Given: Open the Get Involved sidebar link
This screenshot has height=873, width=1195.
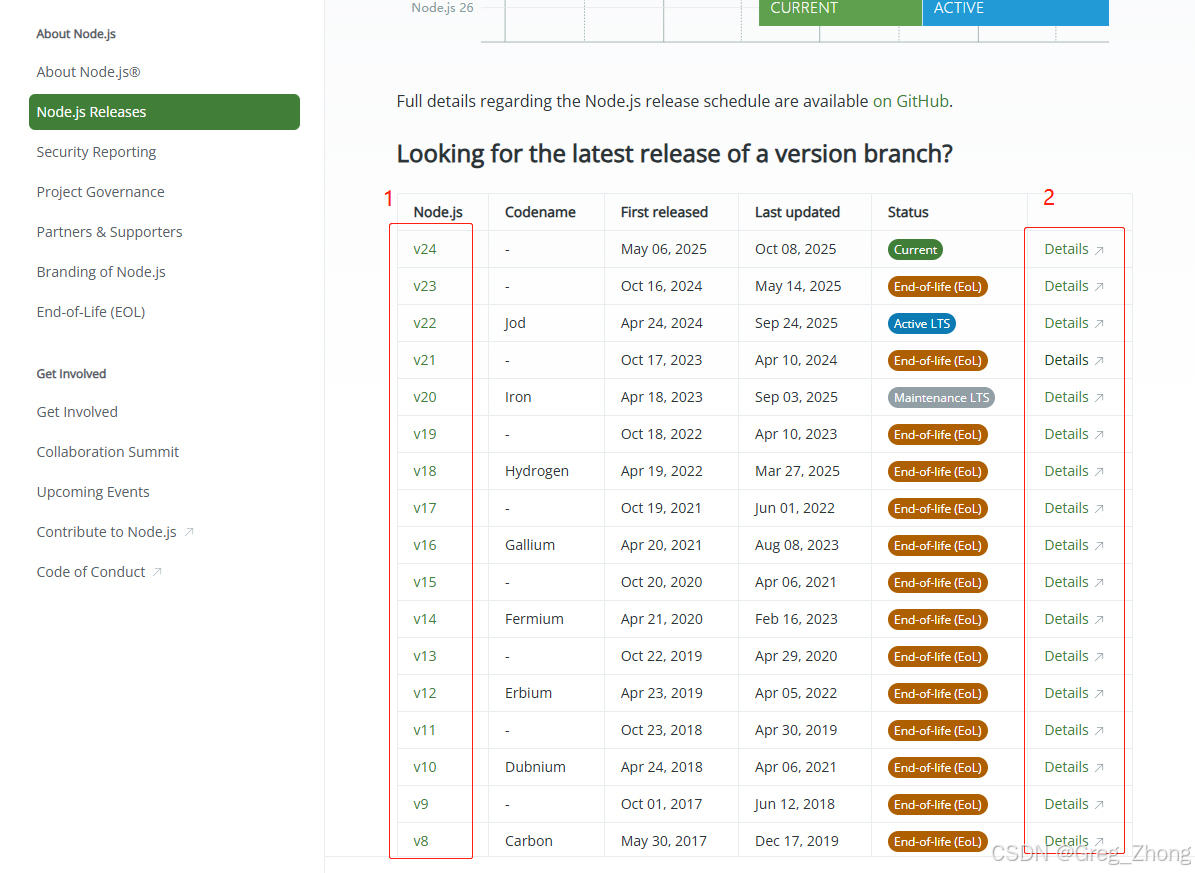Looking at the screenshot, I should 77,412.
